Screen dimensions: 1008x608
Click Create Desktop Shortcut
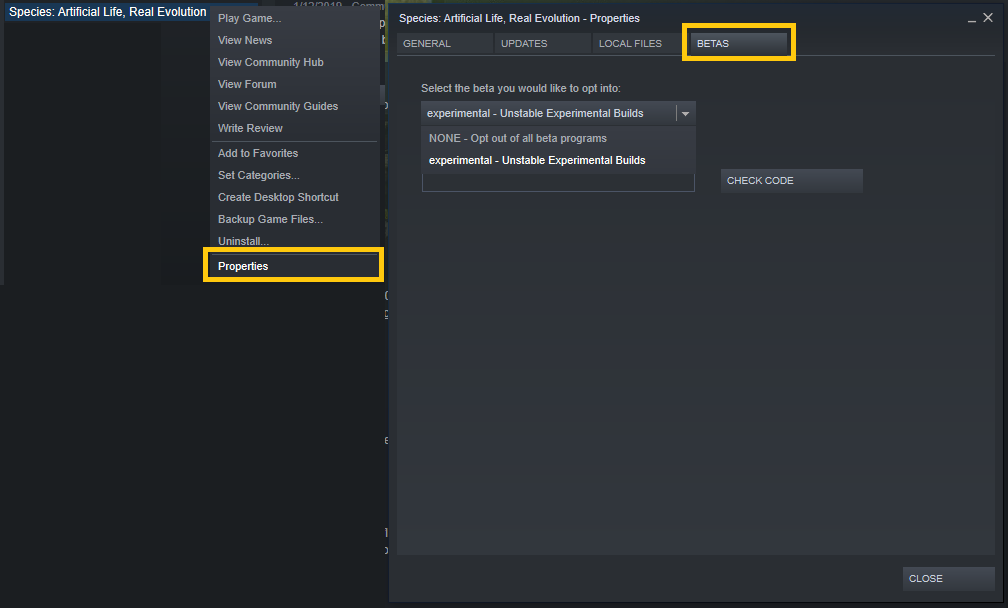tap(278, 197)
